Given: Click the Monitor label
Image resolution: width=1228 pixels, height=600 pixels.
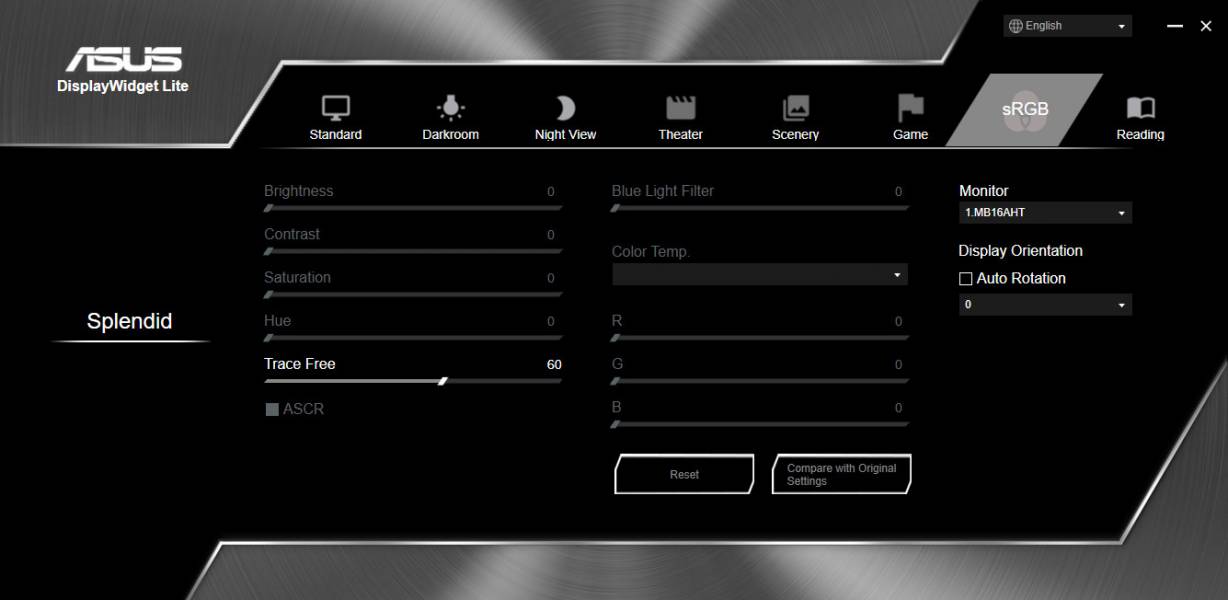Looking at the screenshot, I should 984,191.
